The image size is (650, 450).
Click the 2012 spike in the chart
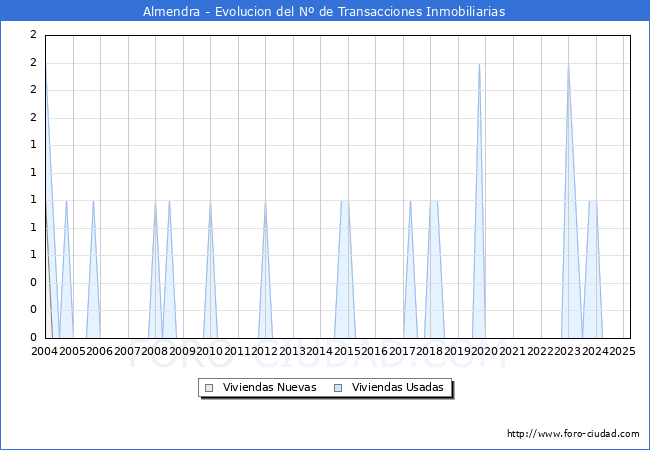(x=265, y=203)
